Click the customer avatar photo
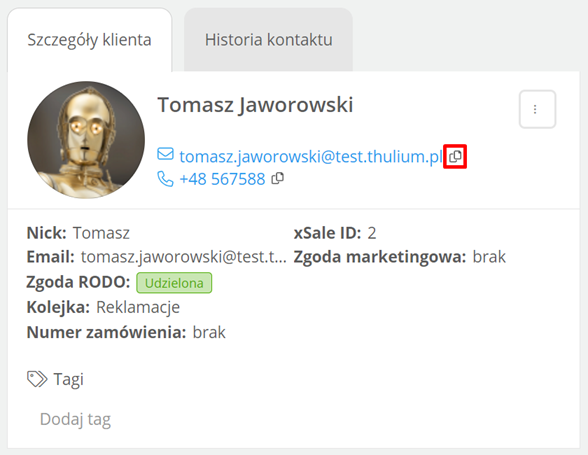The height and width of the screenshot is (455, 588). click(x=86, y=140)
